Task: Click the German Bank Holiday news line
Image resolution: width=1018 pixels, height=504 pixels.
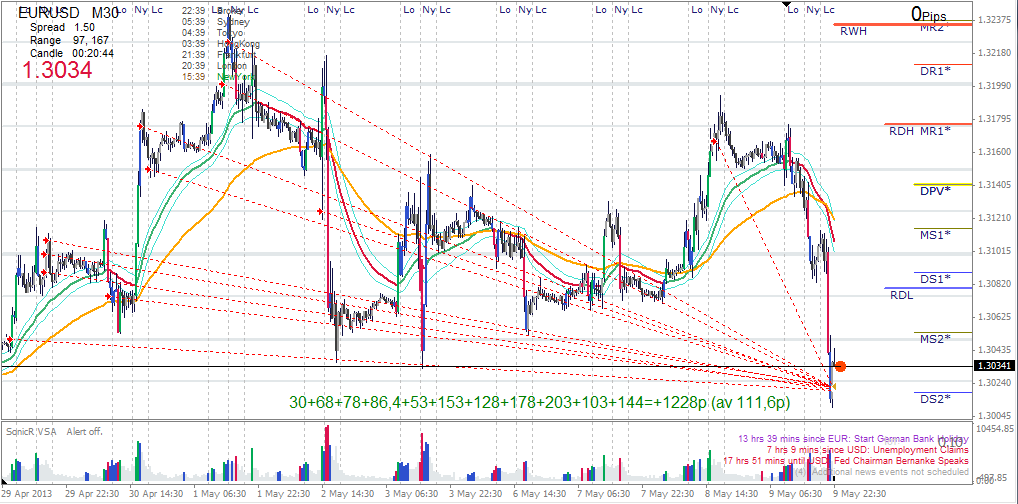Action: (x=854, y=439)
